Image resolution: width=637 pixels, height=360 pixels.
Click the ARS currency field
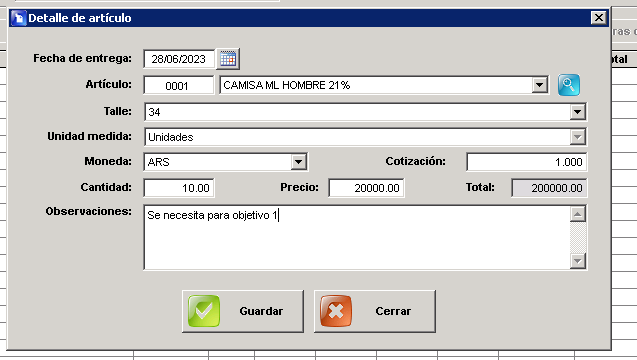225,162
